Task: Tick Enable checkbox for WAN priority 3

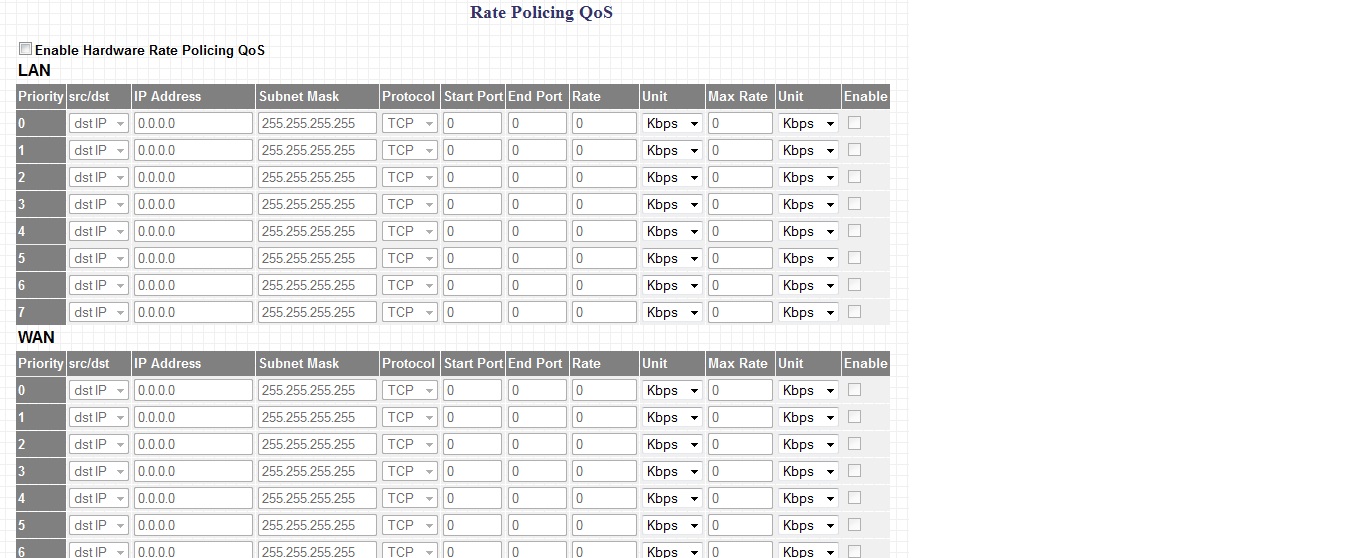Action: pyautogui.click(x=854, y=470)
